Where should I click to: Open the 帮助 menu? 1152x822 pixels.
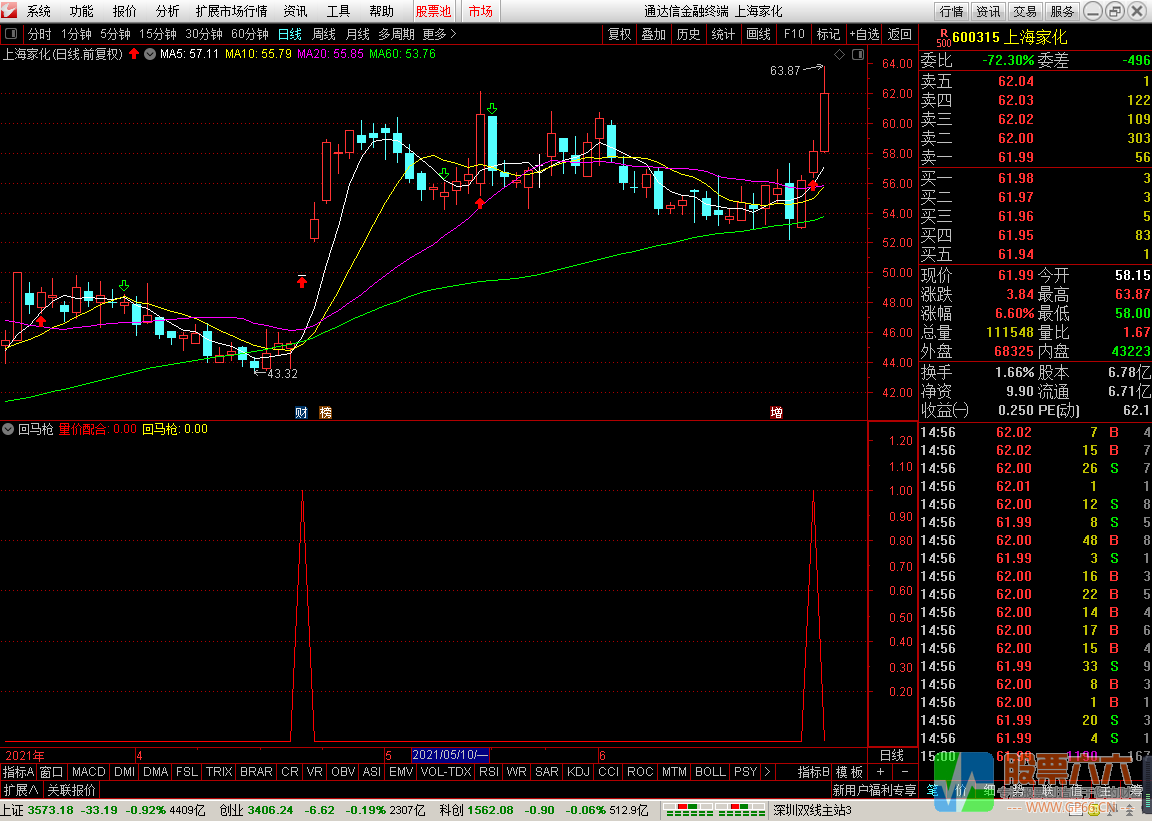tap(381, 11)
